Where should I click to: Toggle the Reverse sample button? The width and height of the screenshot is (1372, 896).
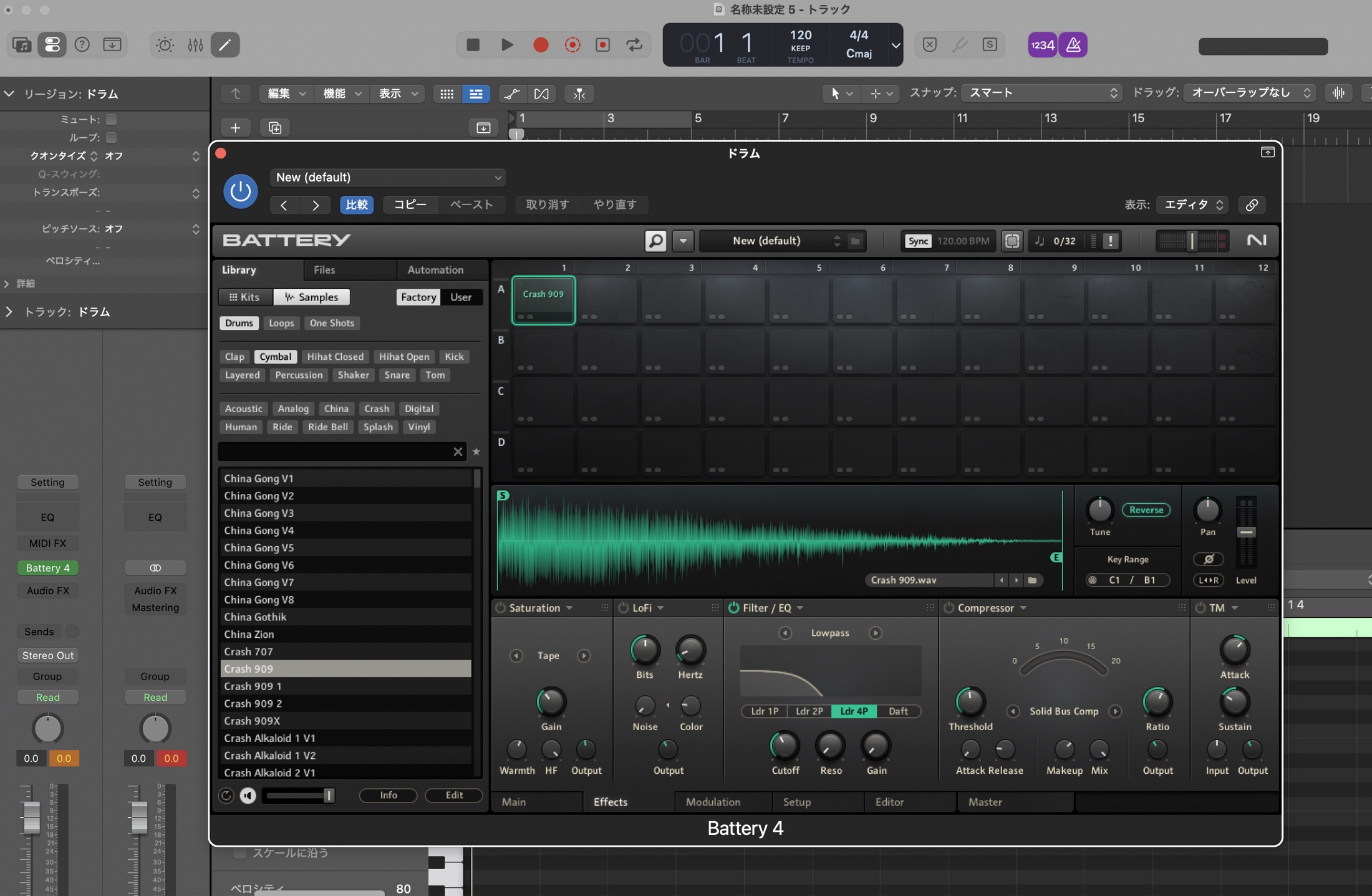point(1146,510)
